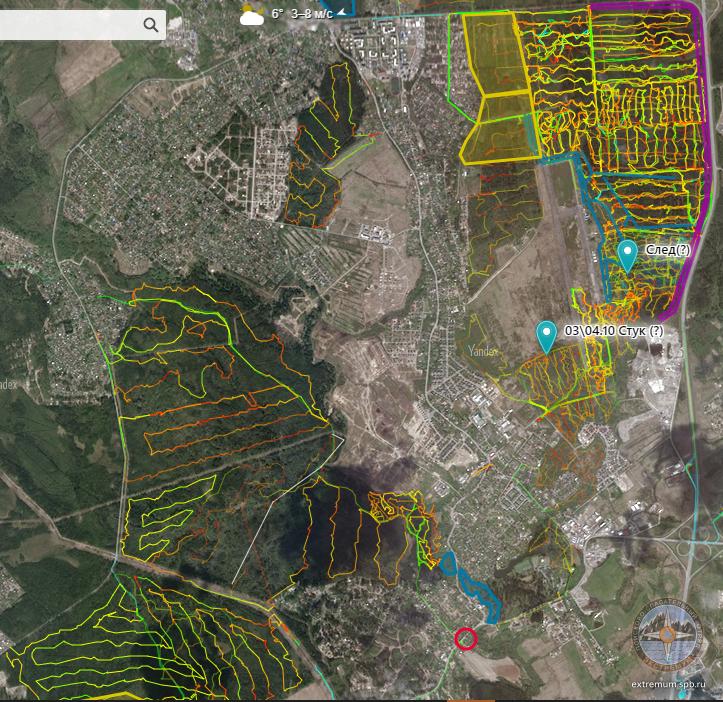
Task: Click the cloudy weather icon
Action: (x=252, y=15)
